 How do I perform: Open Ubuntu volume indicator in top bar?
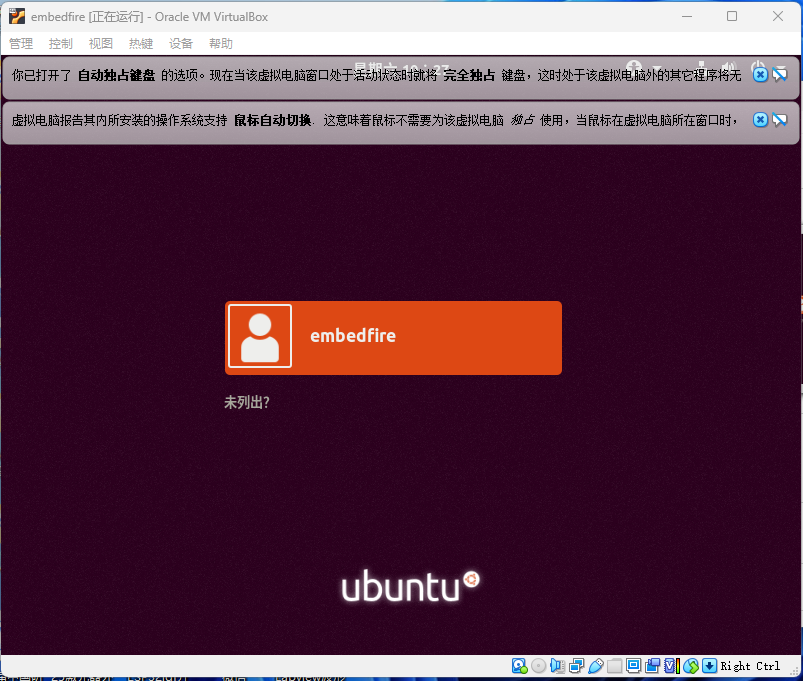click(728, 67)
